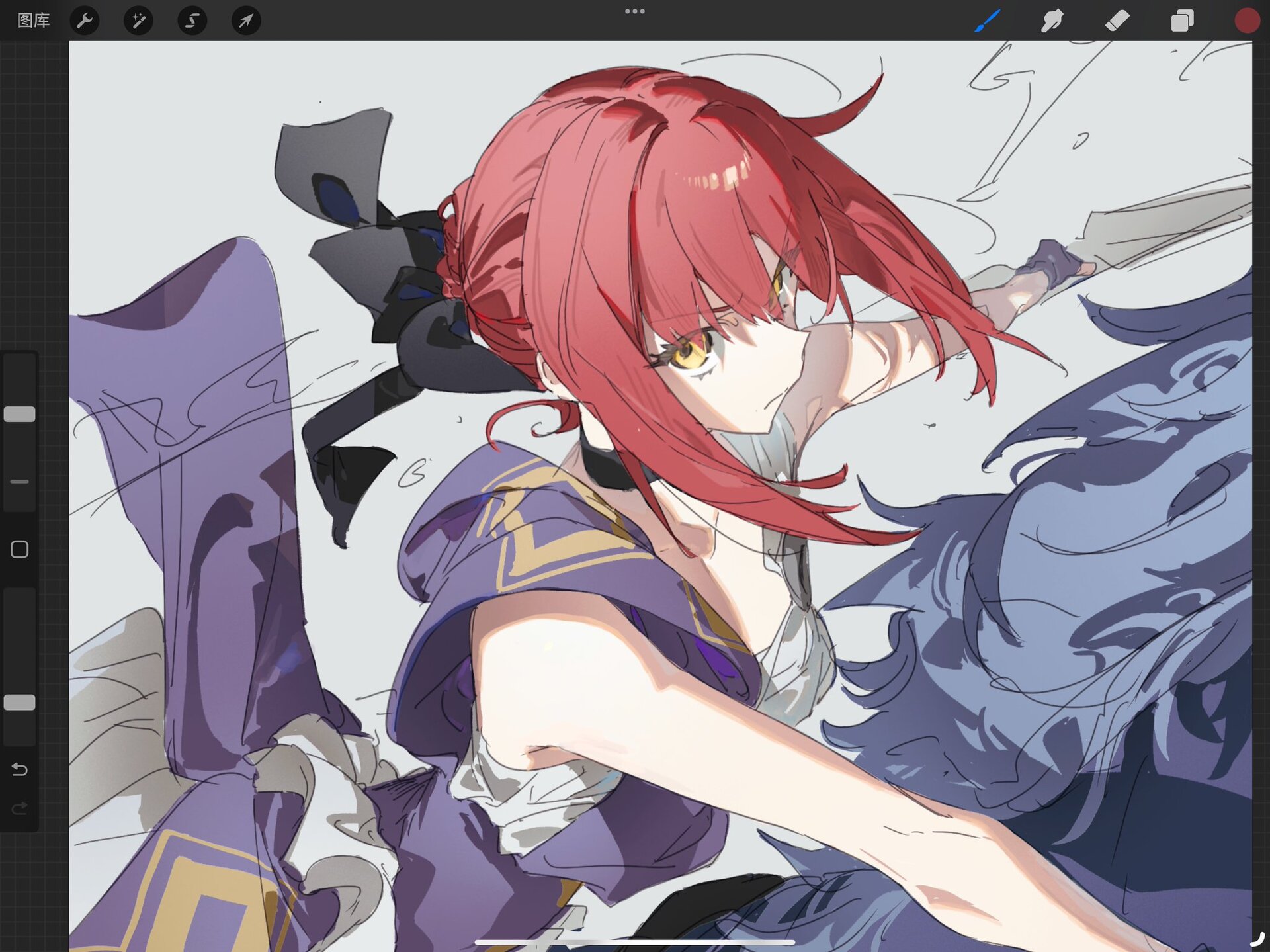Click the brush size slider handle
Image resolution: width=1270 pixels, height=952 pixels.
tap(19, 414)
